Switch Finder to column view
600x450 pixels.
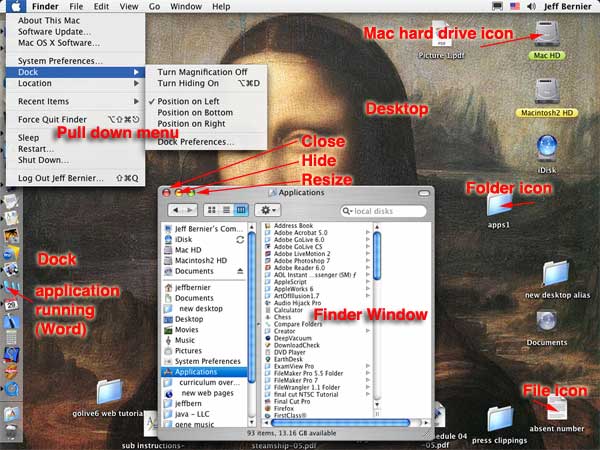[x=241, y=210]
